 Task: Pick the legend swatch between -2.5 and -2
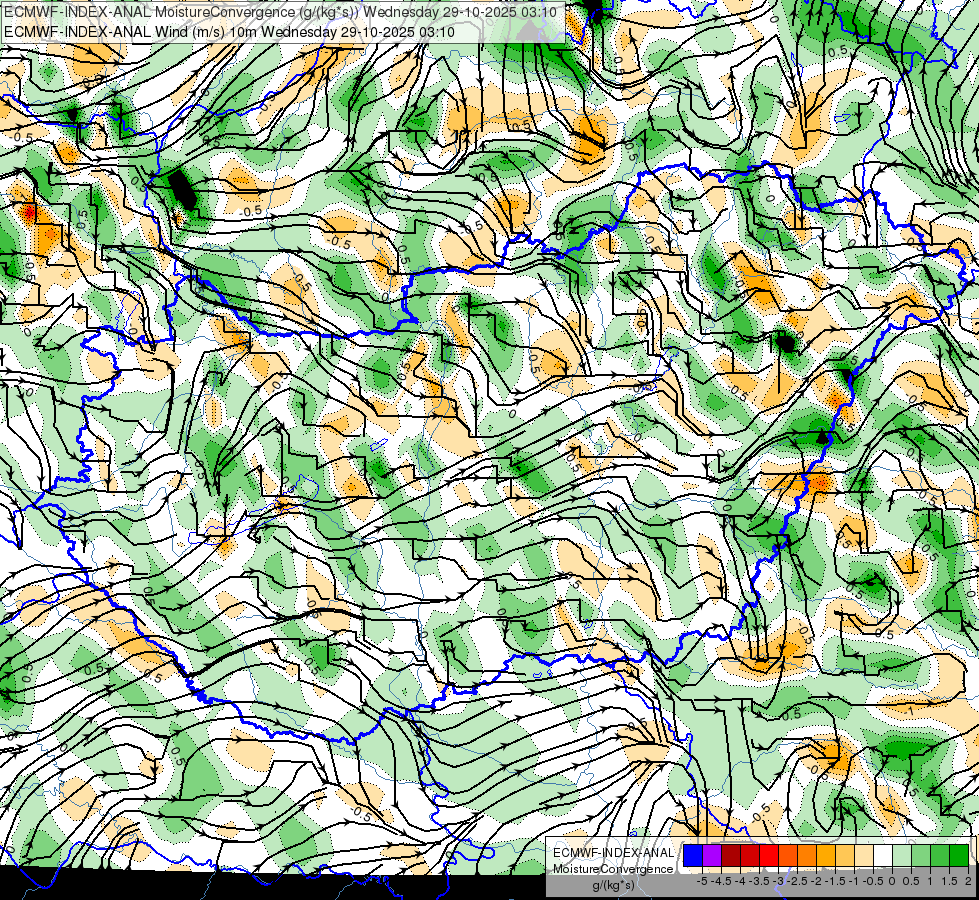click(x=807, y=856)
